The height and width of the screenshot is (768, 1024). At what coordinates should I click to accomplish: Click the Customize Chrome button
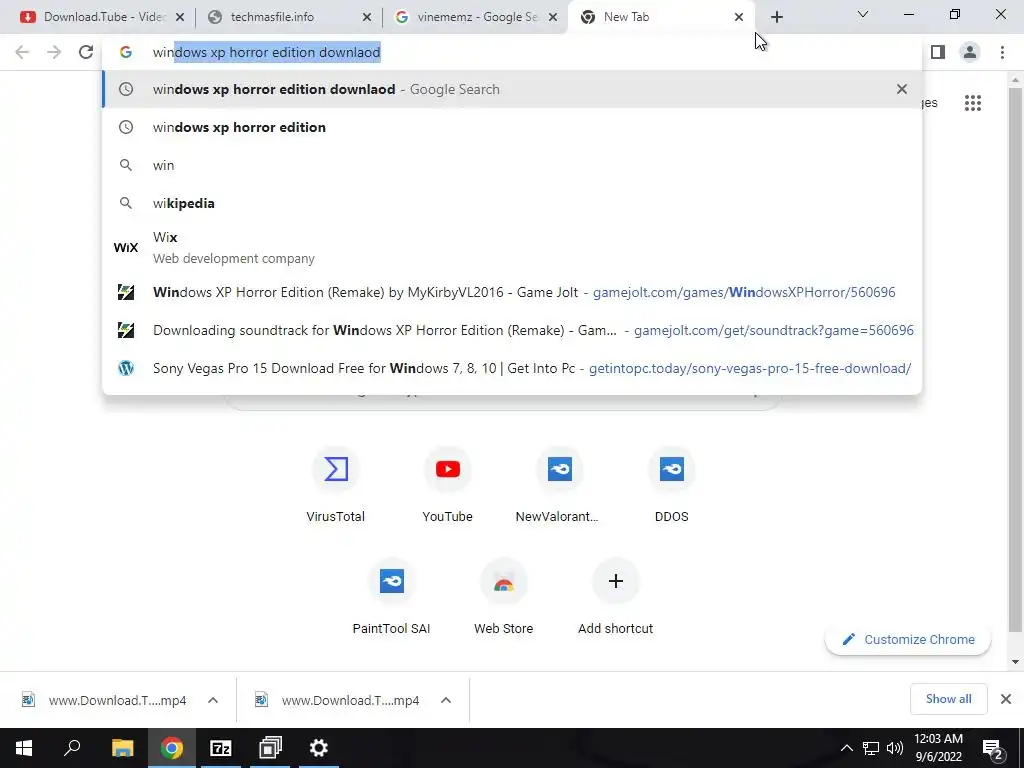click(x=908, y=639)
